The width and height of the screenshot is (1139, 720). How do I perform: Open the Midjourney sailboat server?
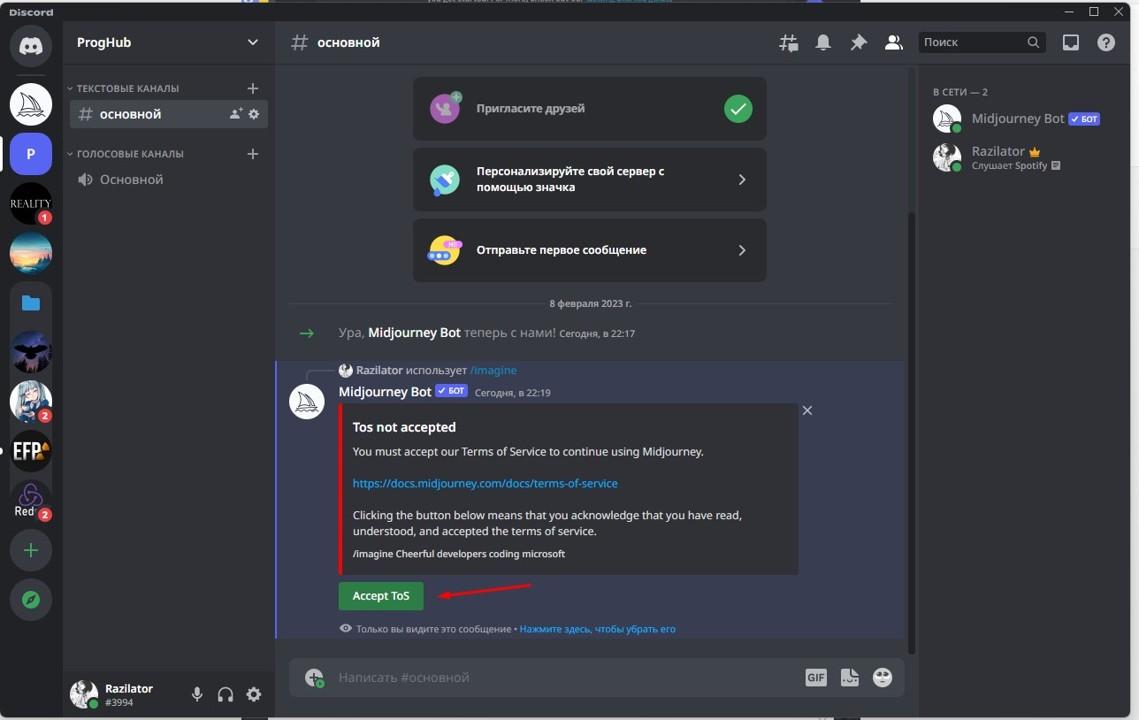click(31, 105)
